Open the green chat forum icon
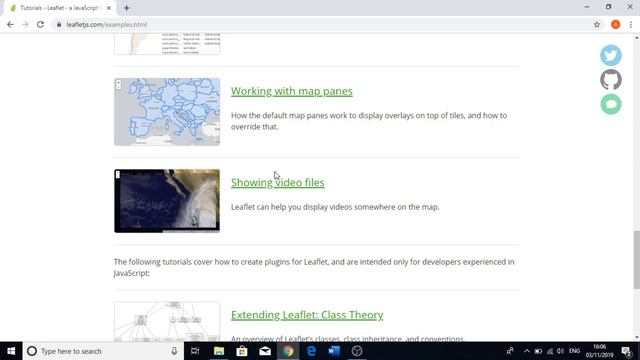Screen dimensions: 640x360 [611, 104]
